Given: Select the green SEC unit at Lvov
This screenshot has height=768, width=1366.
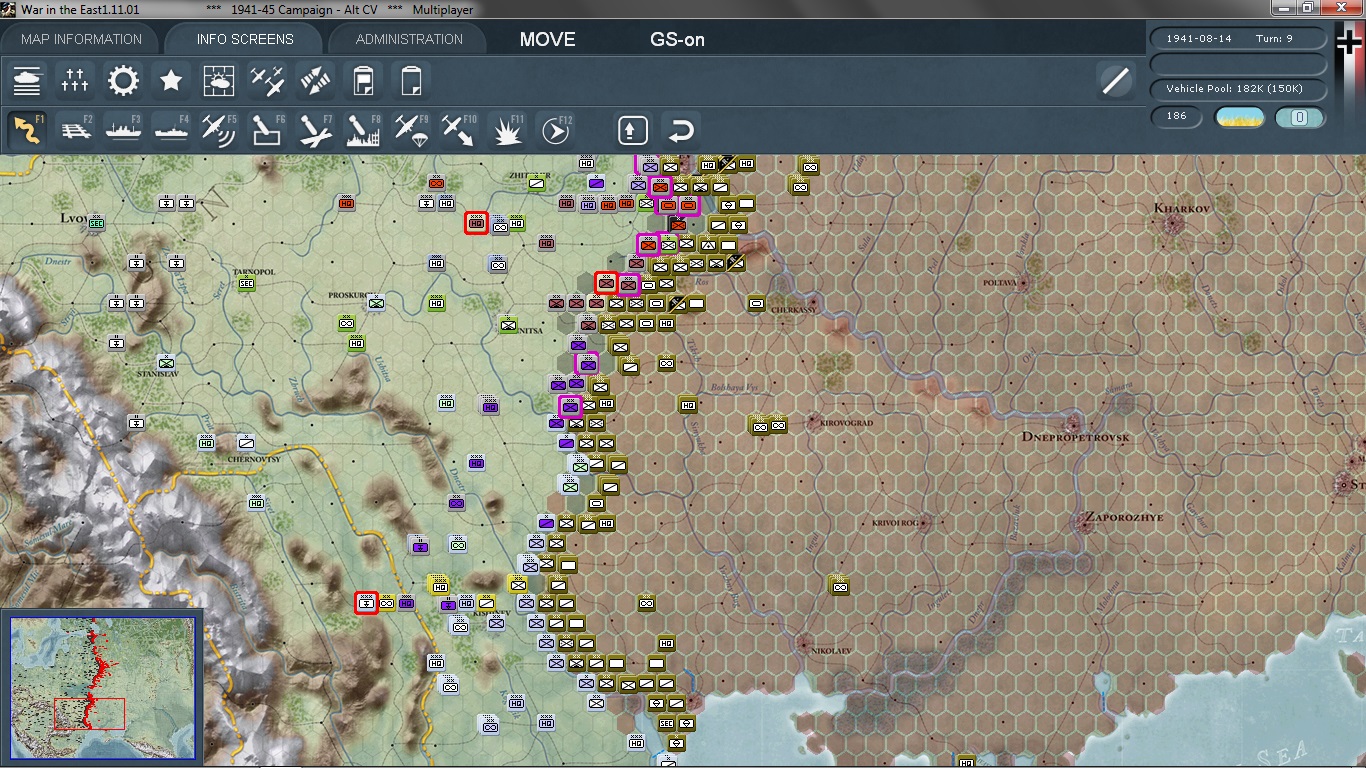Looking at the screenshot, I should [97, 222].
